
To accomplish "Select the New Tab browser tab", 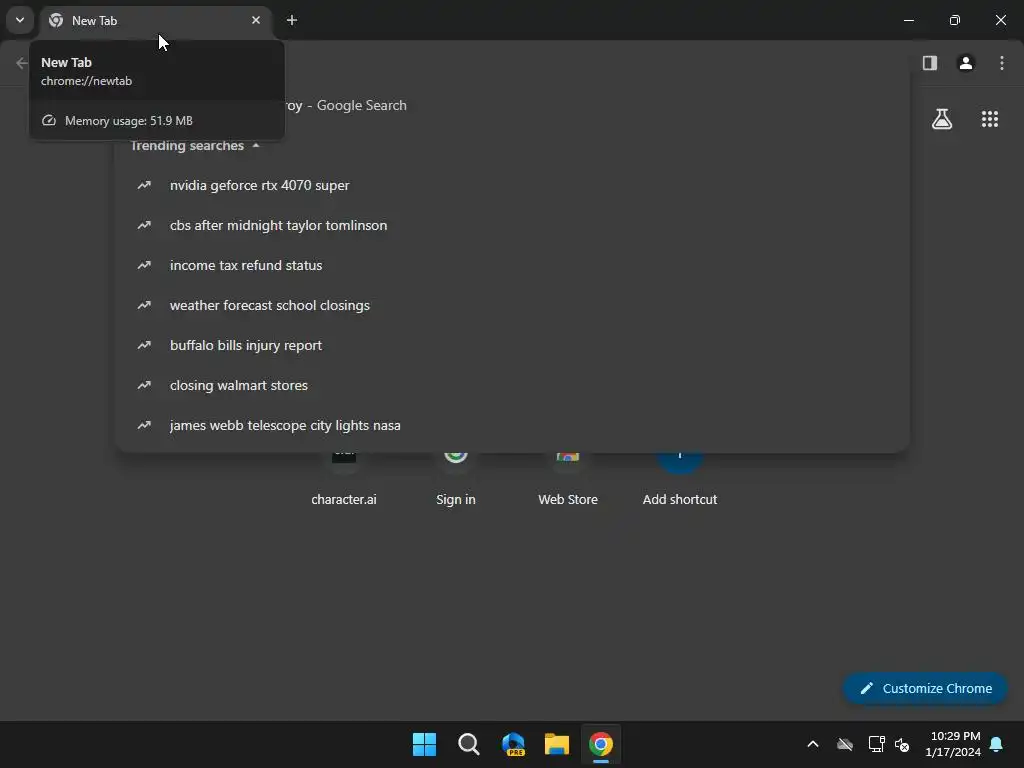I will [x=155, y=20].
